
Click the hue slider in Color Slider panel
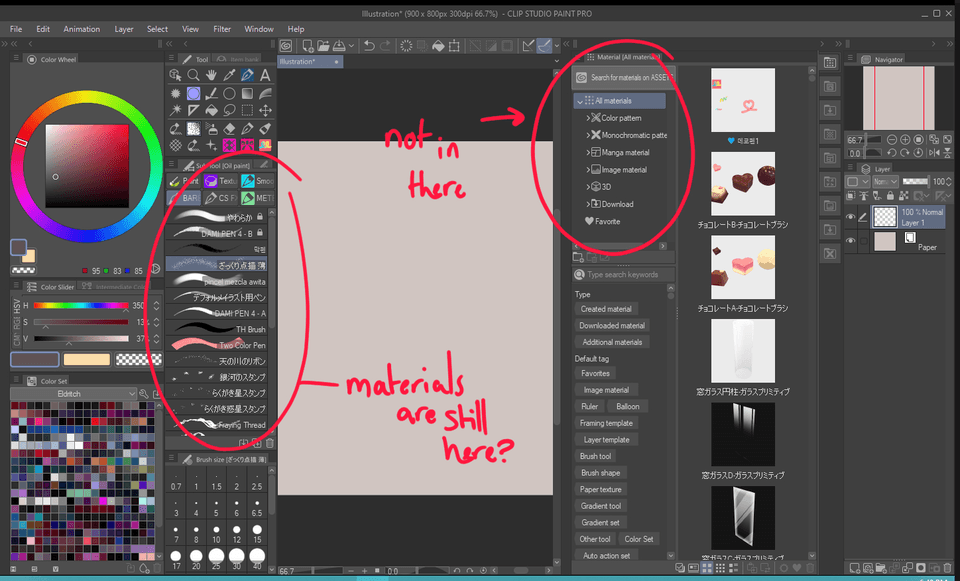pyautogui.click(x=80, y=306)
